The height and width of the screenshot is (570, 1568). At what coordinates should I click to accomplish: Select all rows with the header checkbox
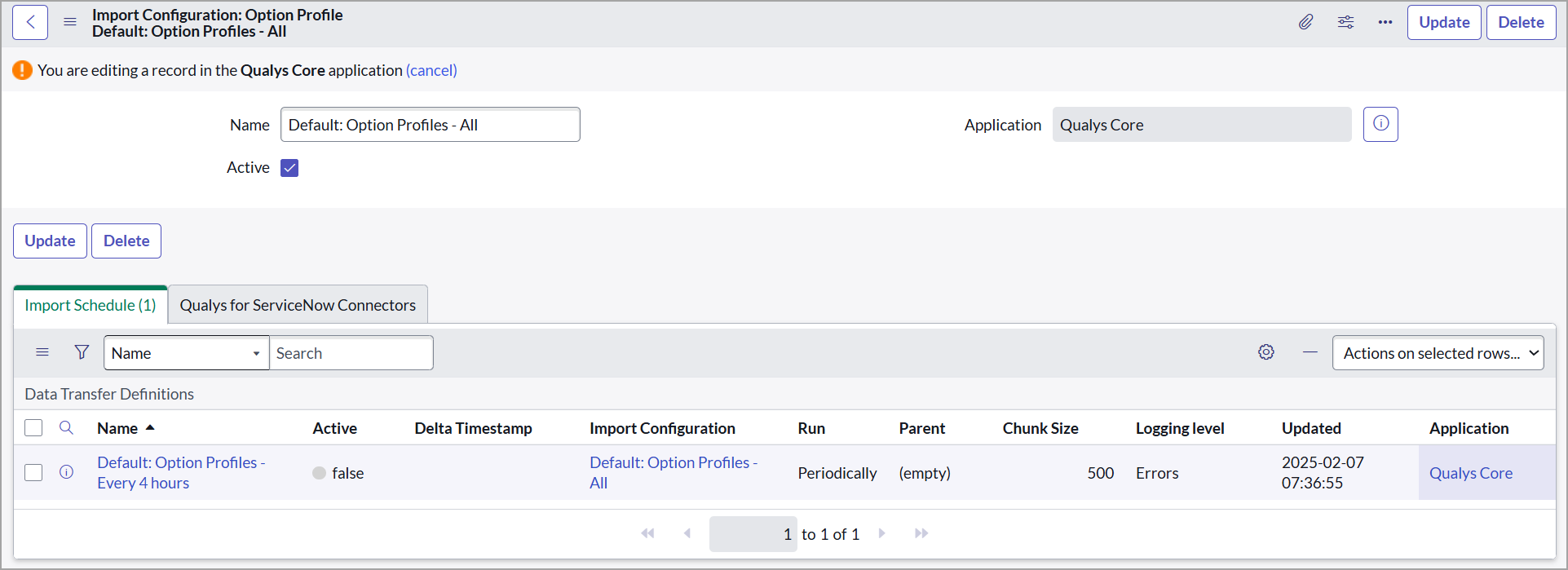(x=33, y=428)
